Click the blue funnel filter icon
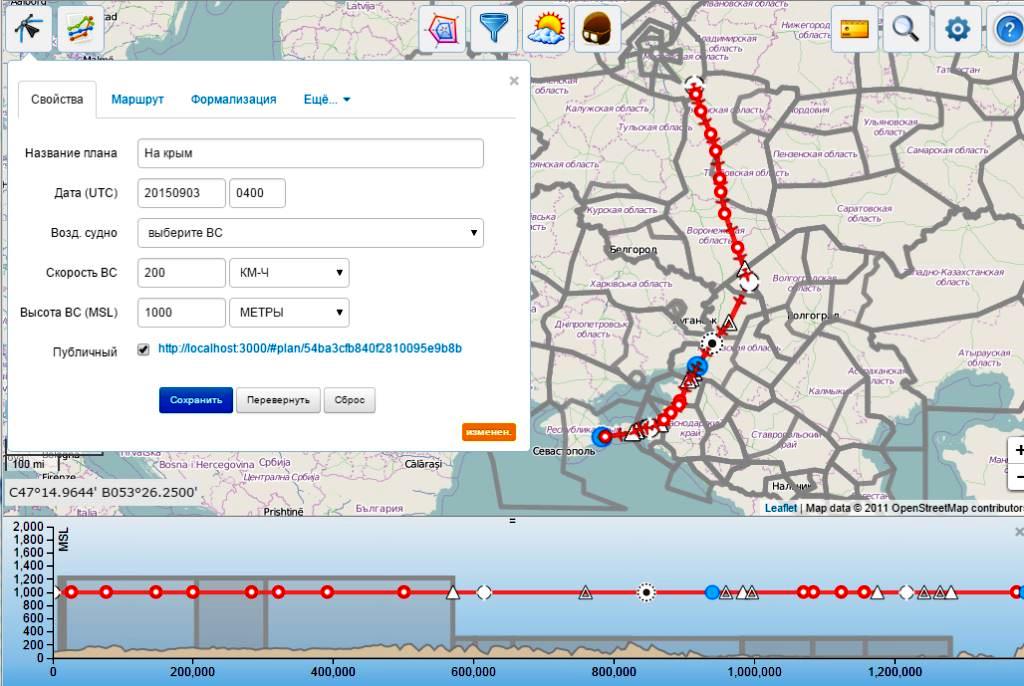1024x686 pixels. tap(496, 29)
